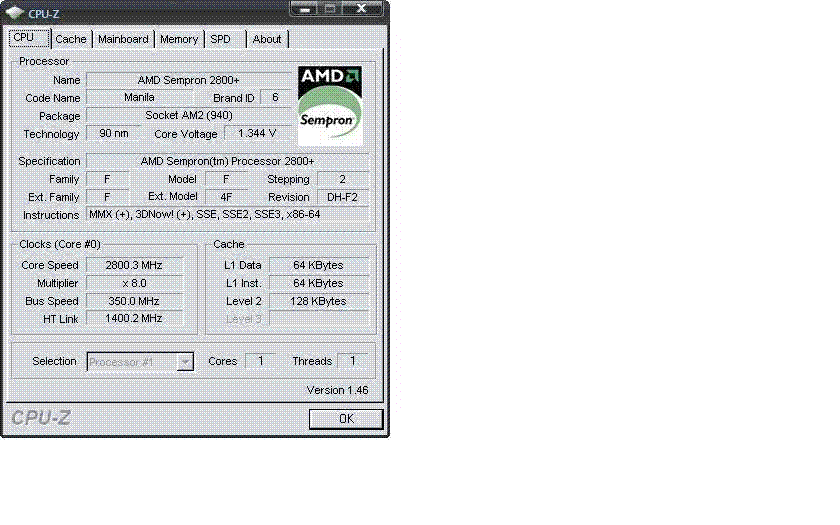Maximize the CPU-Z window
Screen dimensions: 840x525
(330, 9)
